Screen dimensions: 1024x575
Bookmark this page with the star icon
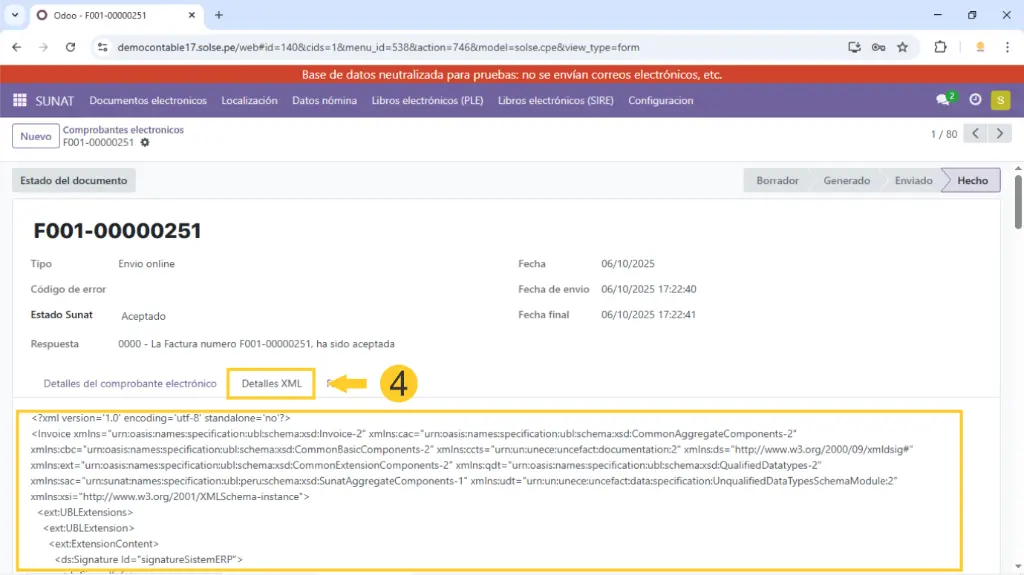click(902, 47)
